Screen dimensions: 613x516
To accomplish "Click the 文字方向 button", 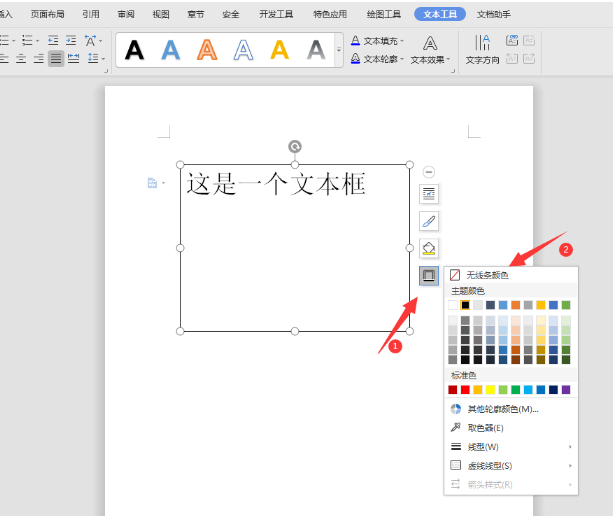I will (x=482, y=50).
